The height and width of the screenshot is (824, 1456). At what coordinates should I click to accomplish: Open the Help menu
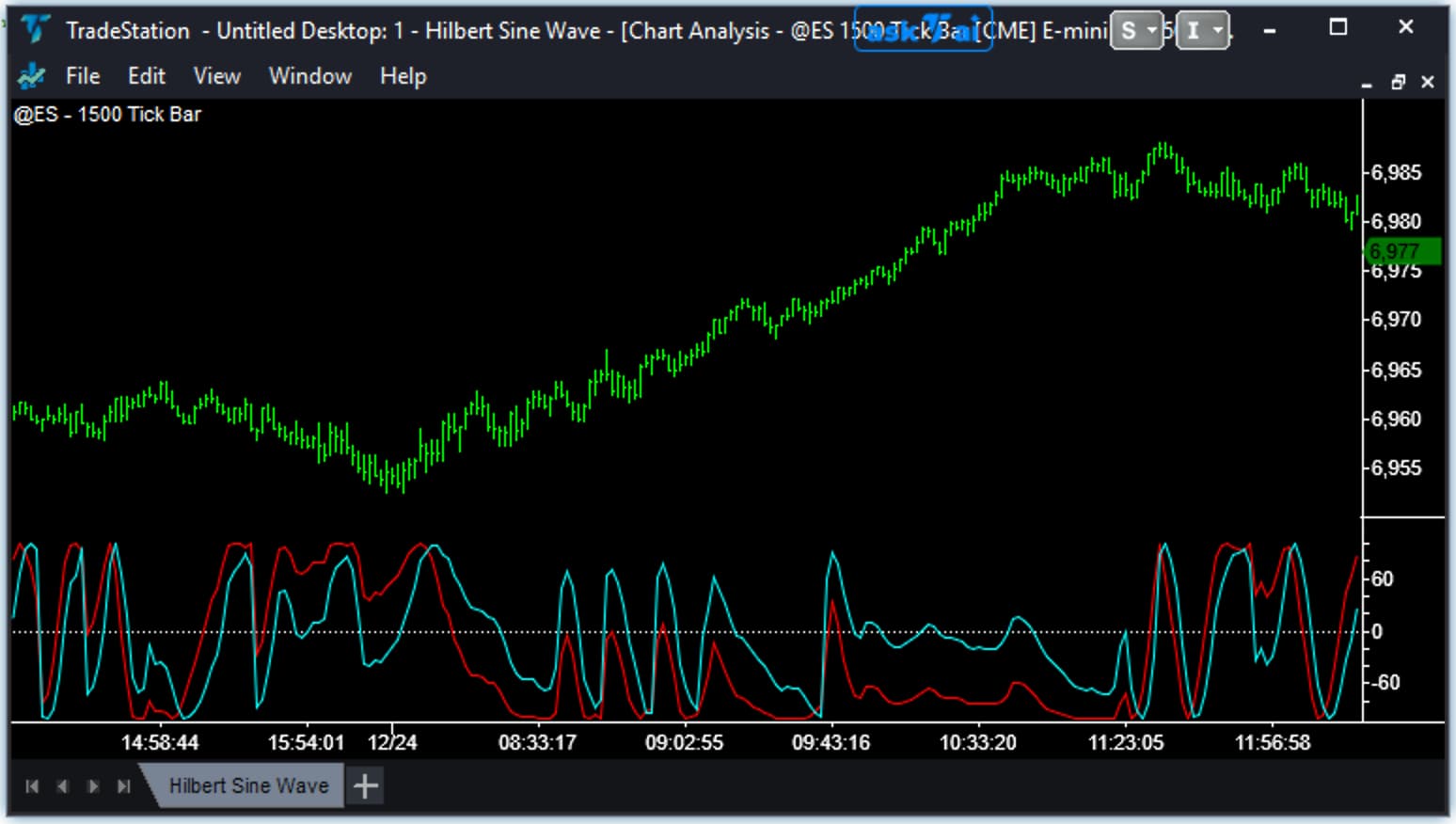[x=402, y=76]
